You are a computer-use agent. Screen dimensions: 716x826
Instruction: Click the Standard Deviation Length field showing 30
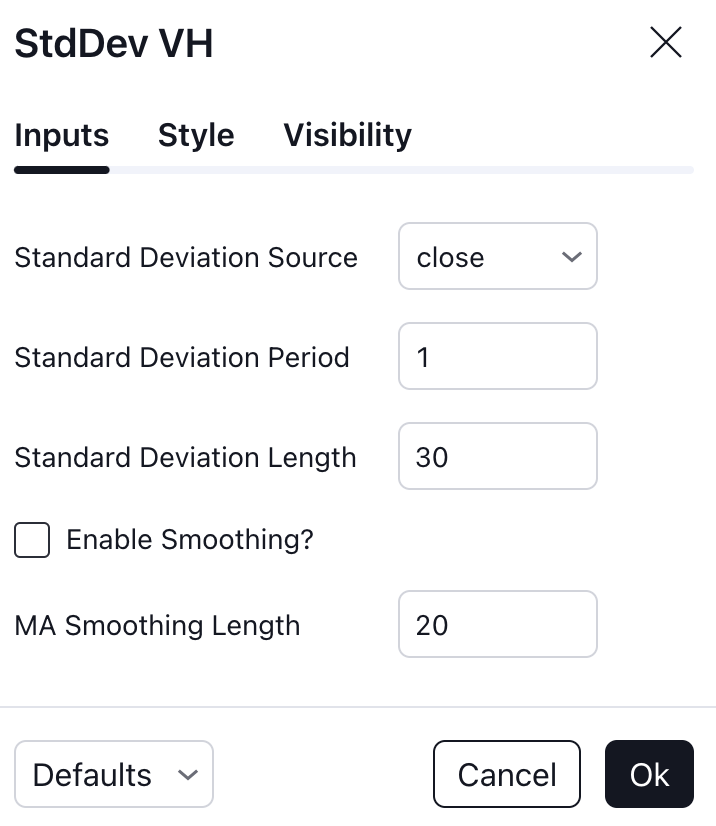pyautogui.click(x=498, y=456)
